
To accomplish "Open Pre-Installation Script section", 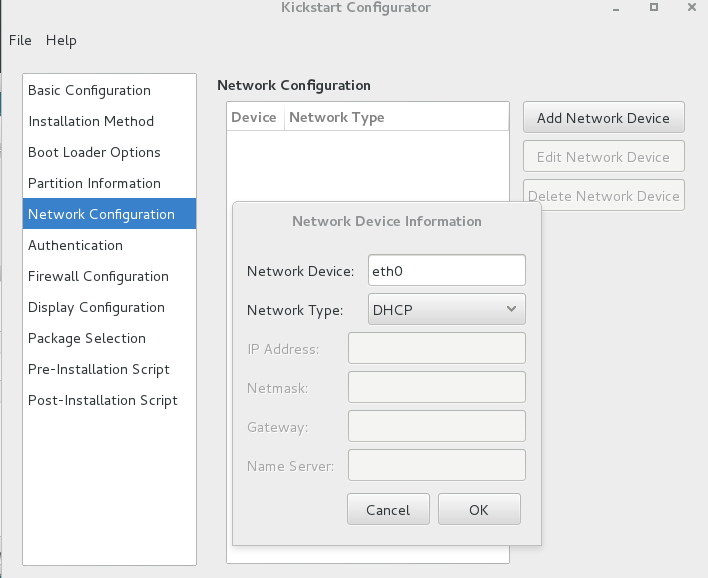I will [x=109, y=369].
